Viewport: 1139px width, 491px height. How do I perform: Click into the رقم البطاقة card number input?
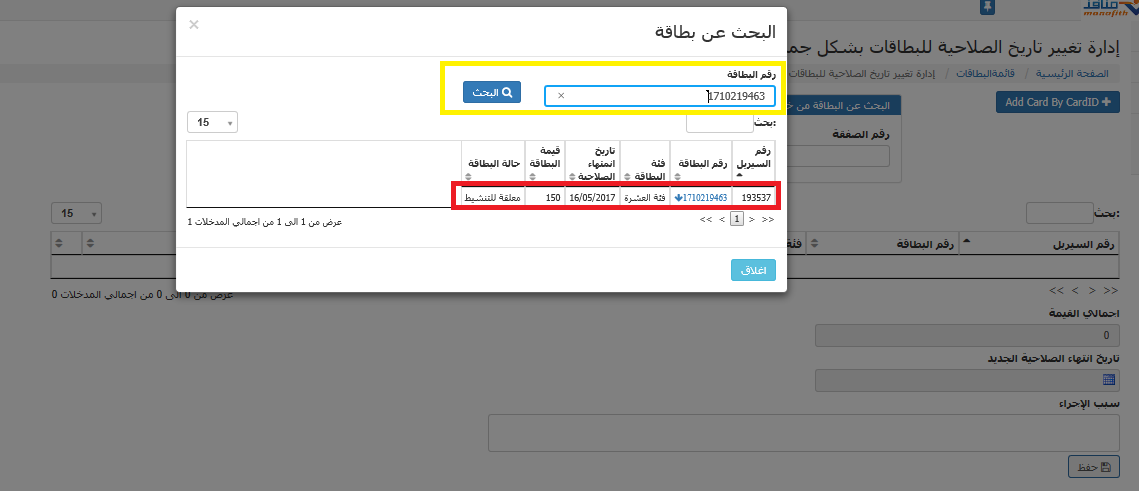660,96
